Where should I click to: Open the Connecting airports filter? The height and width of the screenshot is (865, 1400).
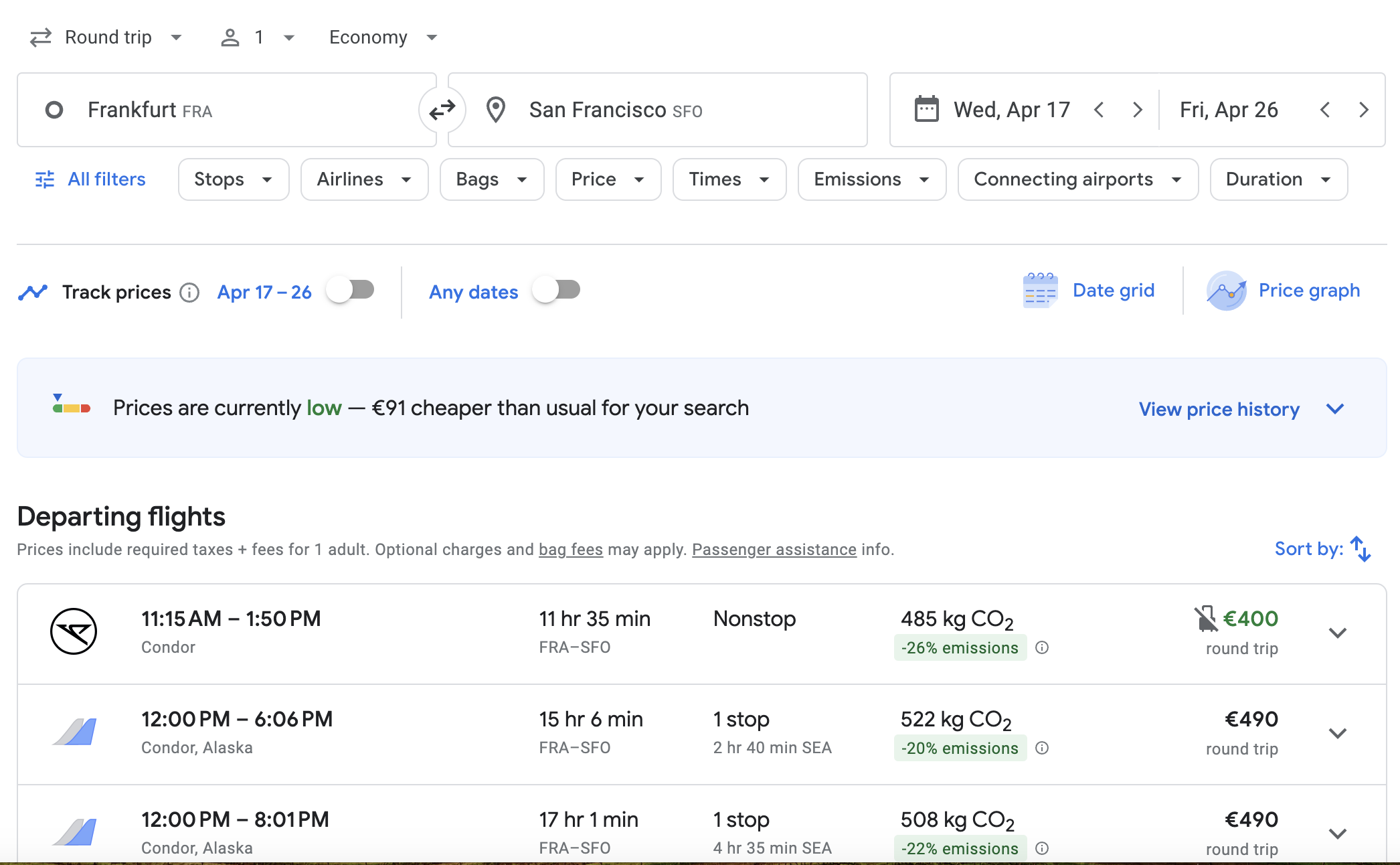[1078, 179]
